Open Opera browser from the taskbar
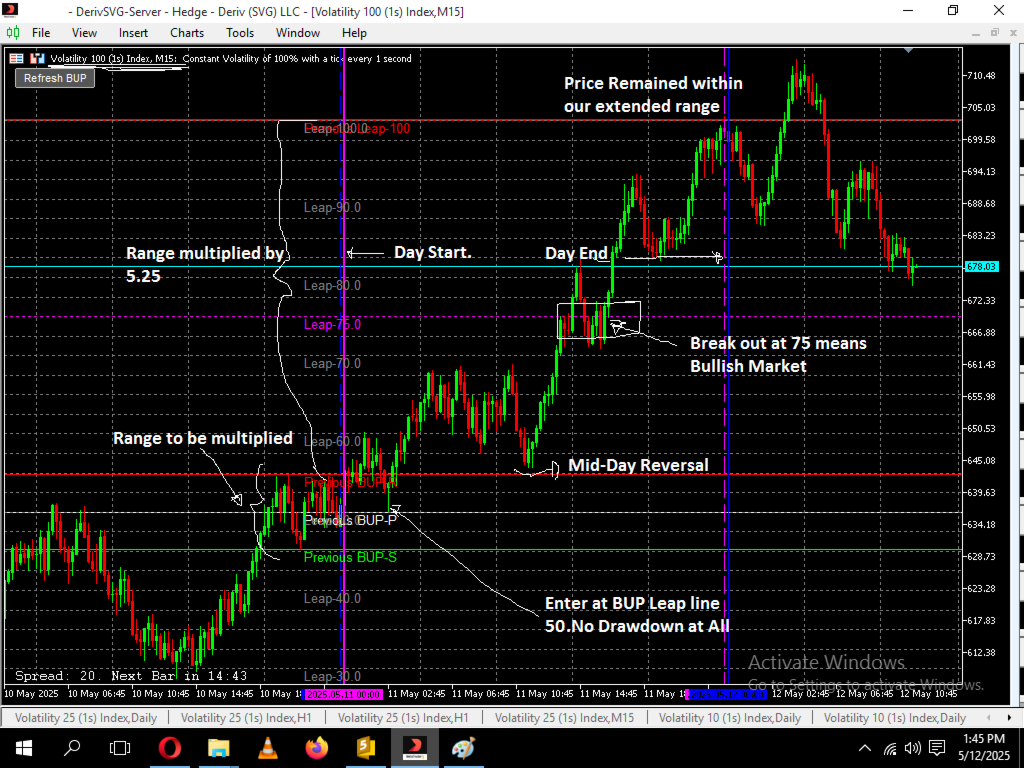Viewport: 1024px width, 768px height. click(x=170, y=747)
